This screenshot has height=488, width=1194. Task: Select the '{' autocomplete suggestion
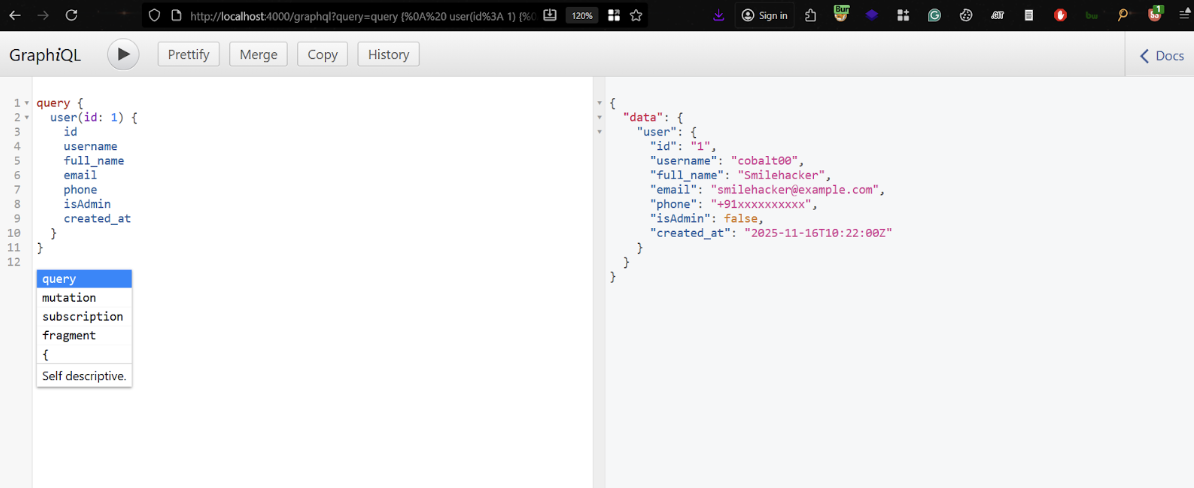(x=85, y=355)
